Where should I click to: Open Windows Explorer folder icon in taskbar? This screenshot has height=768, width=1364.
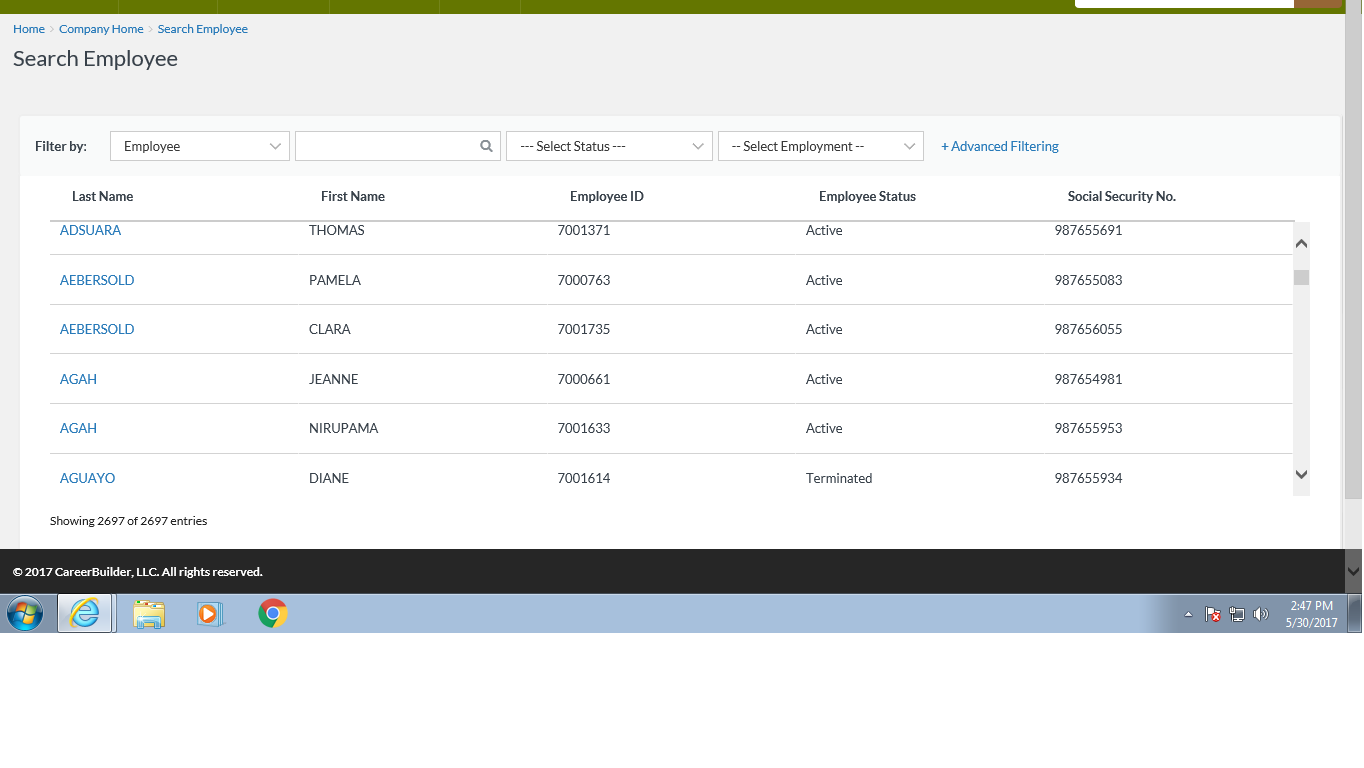pyautogui.click(x=149, y=613)
